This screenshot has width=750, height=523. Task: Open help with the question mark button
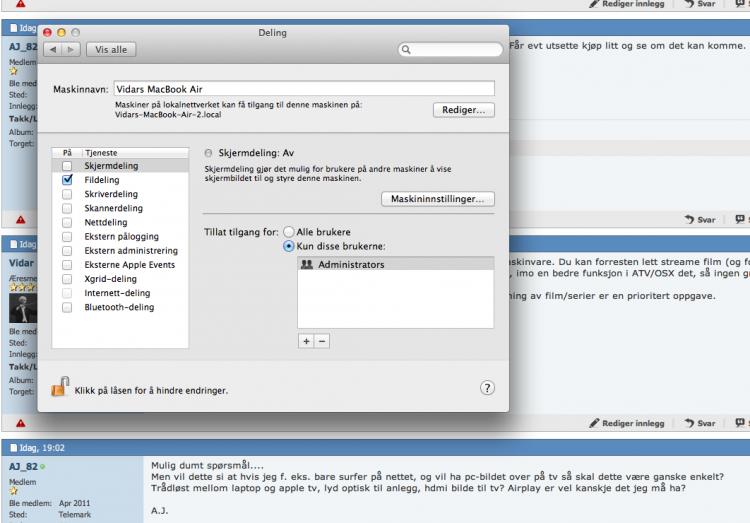[x=487, y=388]
